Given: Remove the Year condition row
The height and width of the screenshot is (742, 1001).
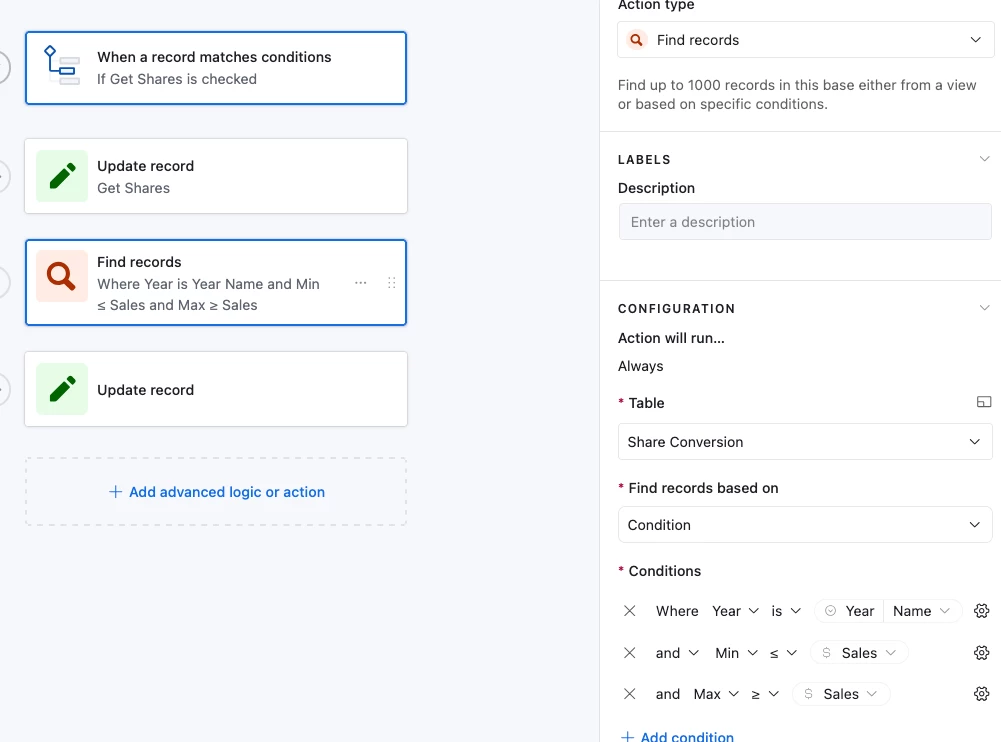Looking at the screenshot, I should 630,611.
